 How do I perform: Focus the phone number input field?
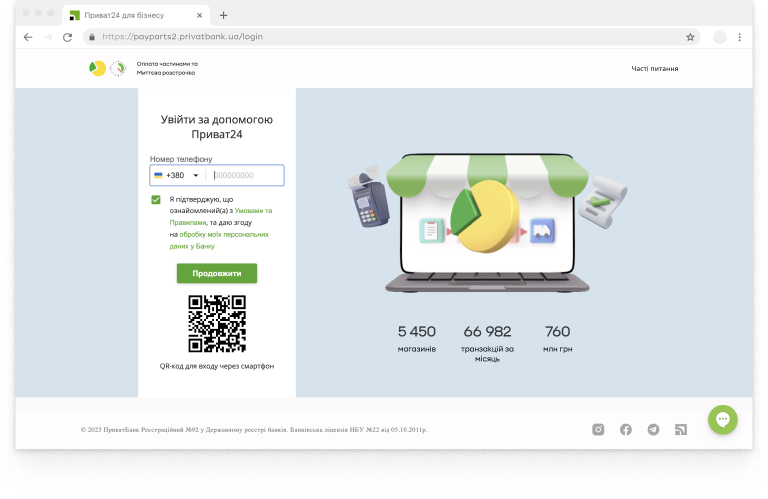pyautogui.click(x=245, y=175)
